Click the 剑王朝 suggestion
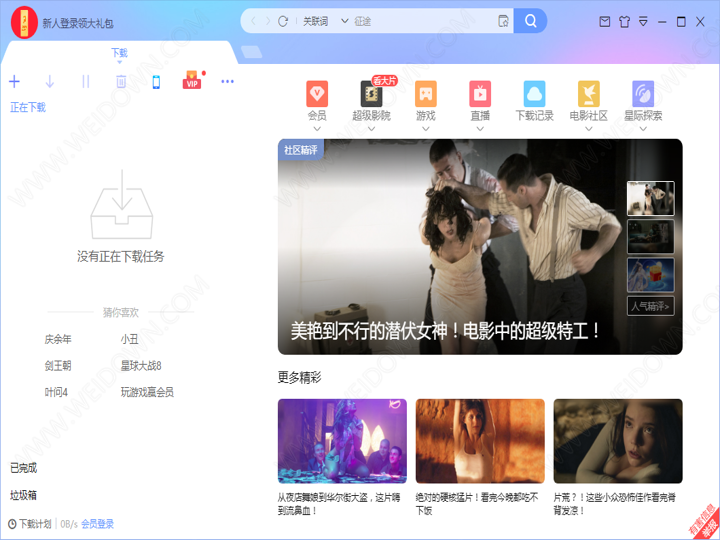 tap(58, 366)
